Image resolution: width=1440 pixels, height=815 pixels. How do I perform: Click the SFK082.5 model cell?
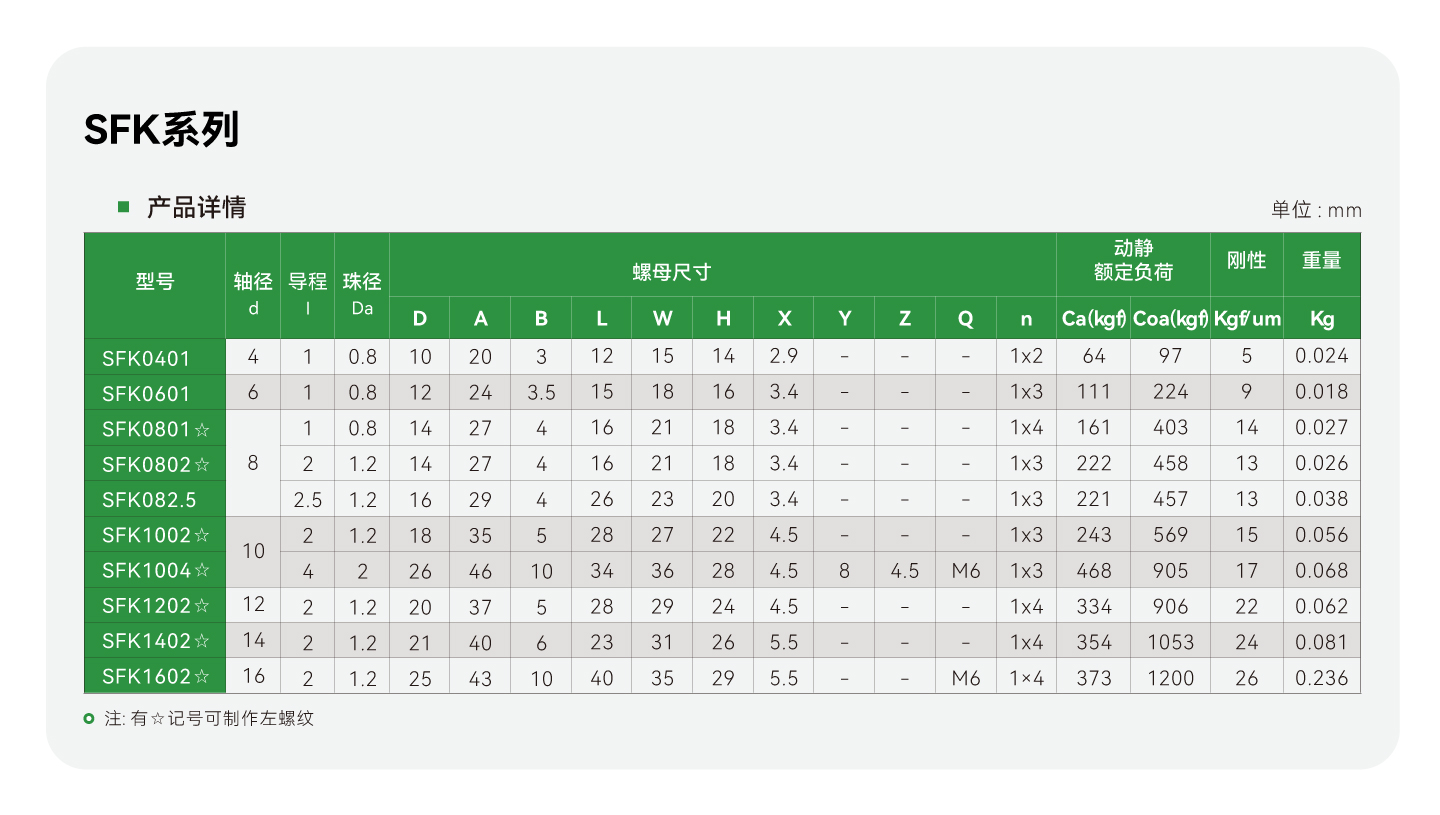149,500
